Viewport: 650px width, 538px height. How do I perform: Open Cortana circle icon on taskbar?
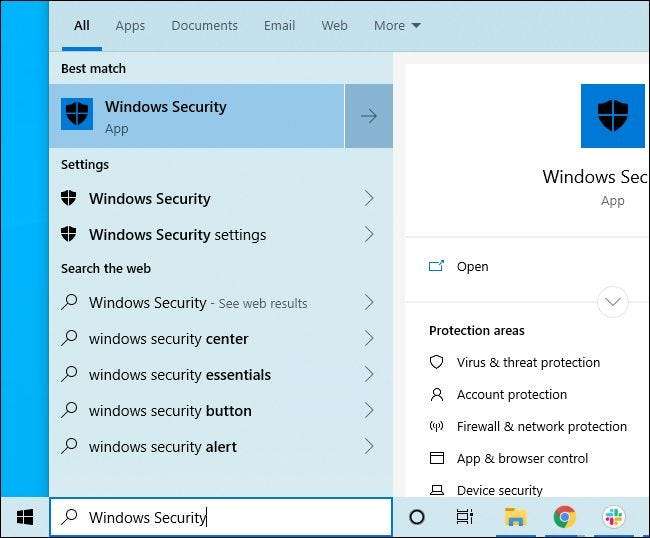click(x=418, y=517)
